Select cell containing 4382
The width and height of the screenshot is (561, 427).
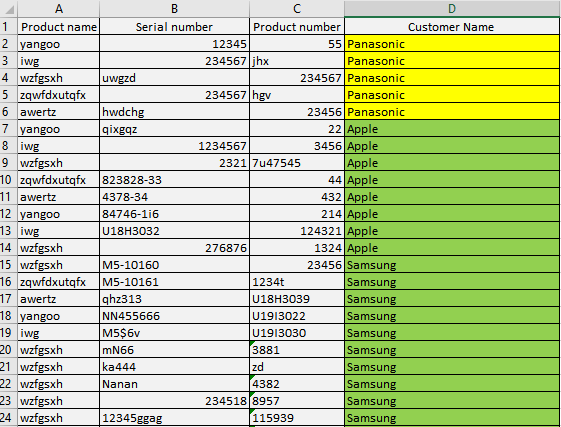coord(297,384)
